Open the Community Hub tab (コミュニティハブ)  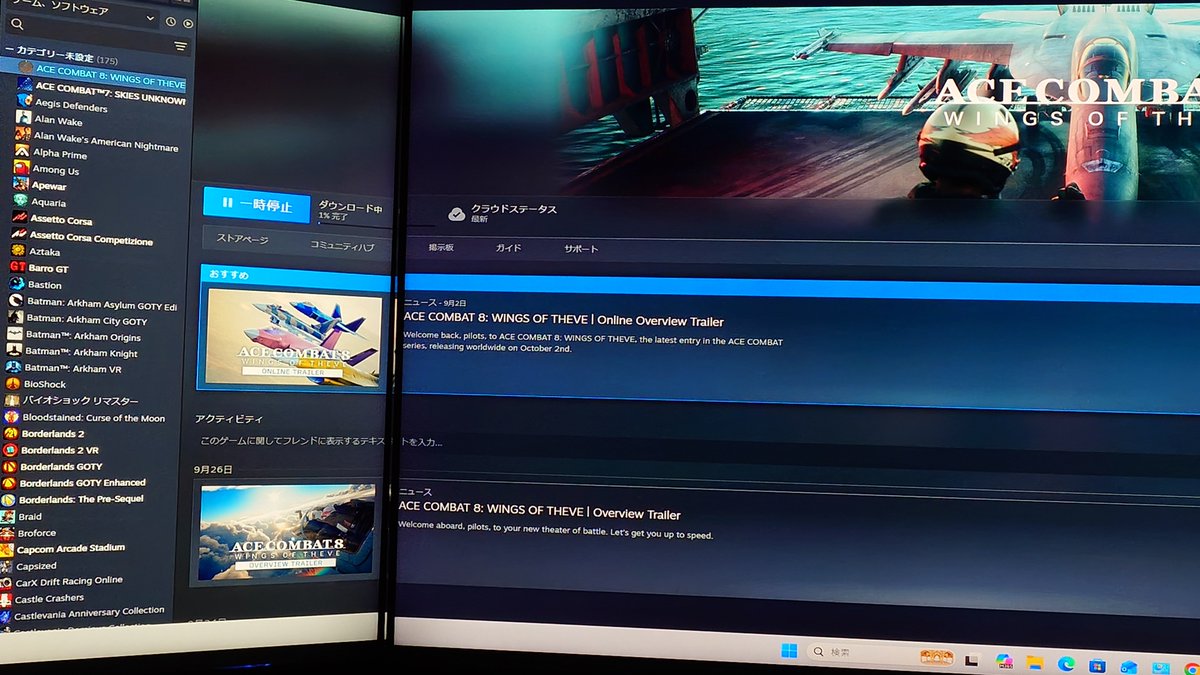(342, 245)
